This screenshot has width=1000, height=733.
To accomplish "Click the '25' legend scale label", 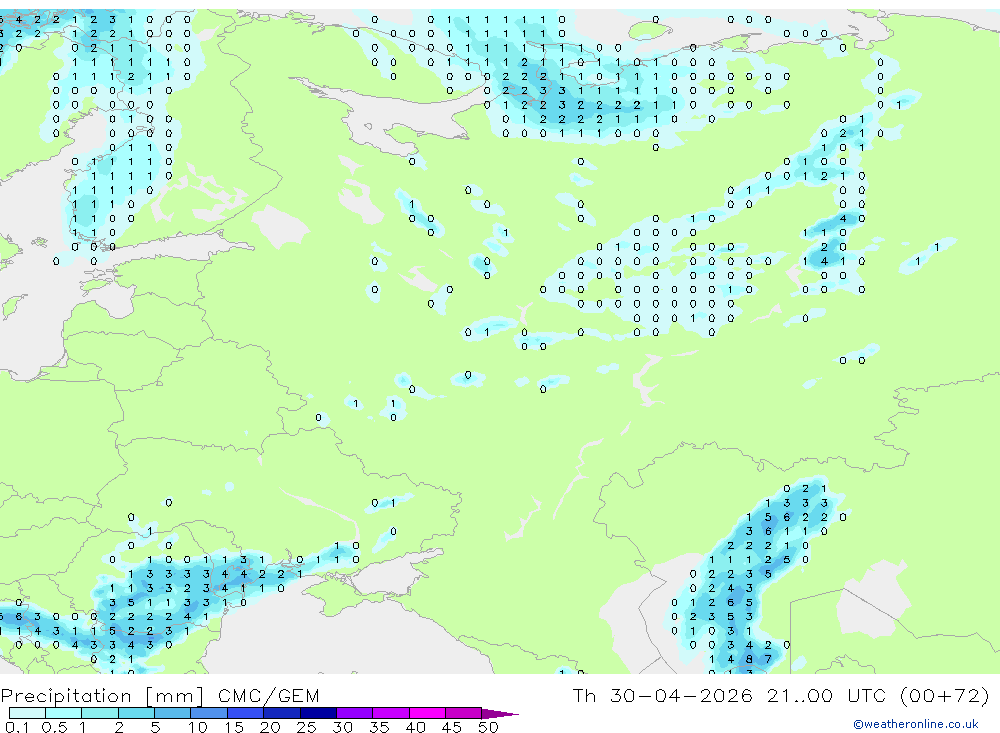I will coord(306,727).
